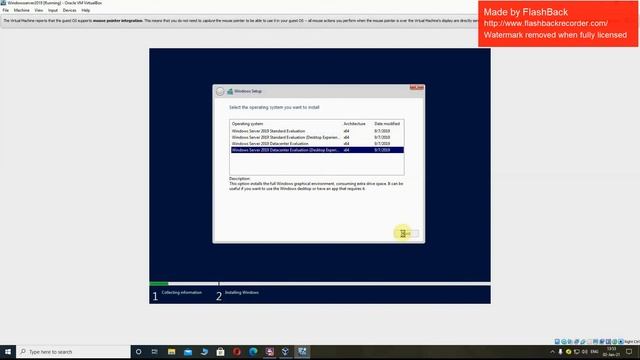Open the Windows Start menu
The image size is (640, 360).
point(8,352)
